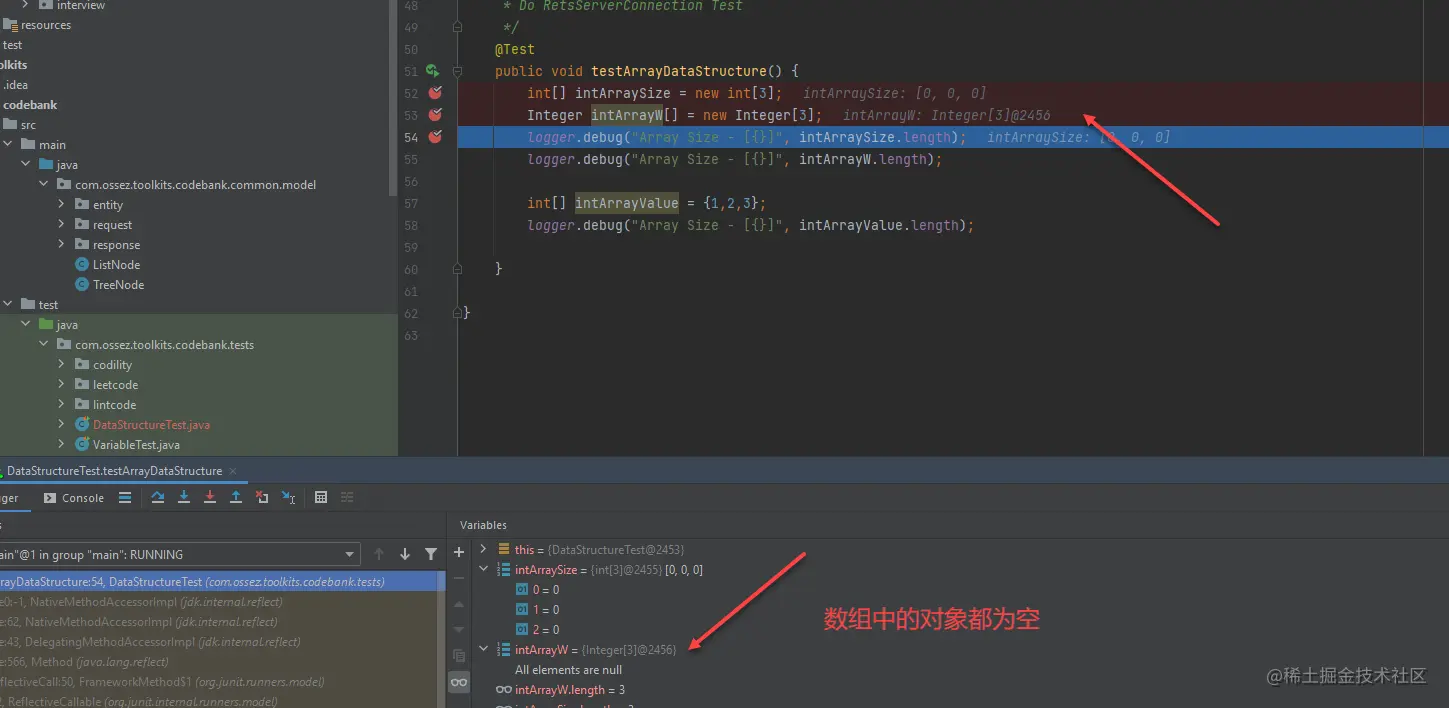Expand the 'this' variable node
The width and height of the screenshot is (1449, 708).
click(x=483, y=549)
